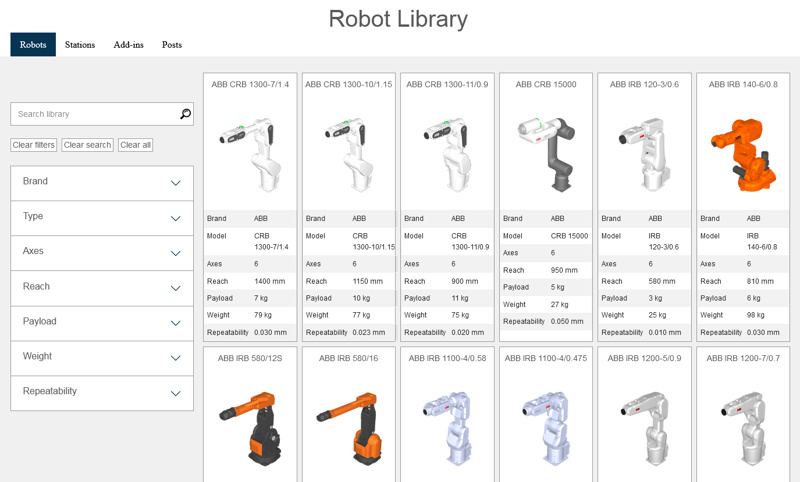Click the 1400 mm reach value
This screenshot has width=800, height=482.
click(269, 281)
